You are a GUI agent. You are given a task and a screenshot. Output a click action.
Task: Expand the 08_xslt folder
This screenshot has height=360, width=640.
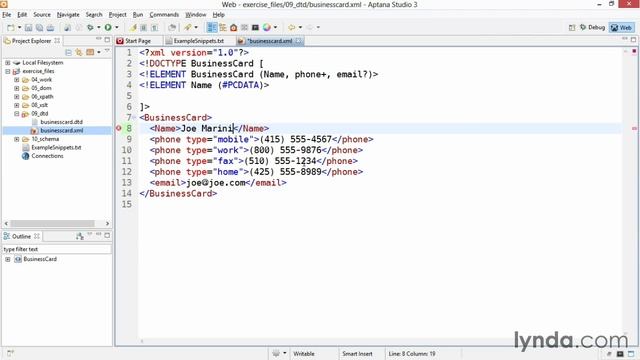tap(17, 105)
